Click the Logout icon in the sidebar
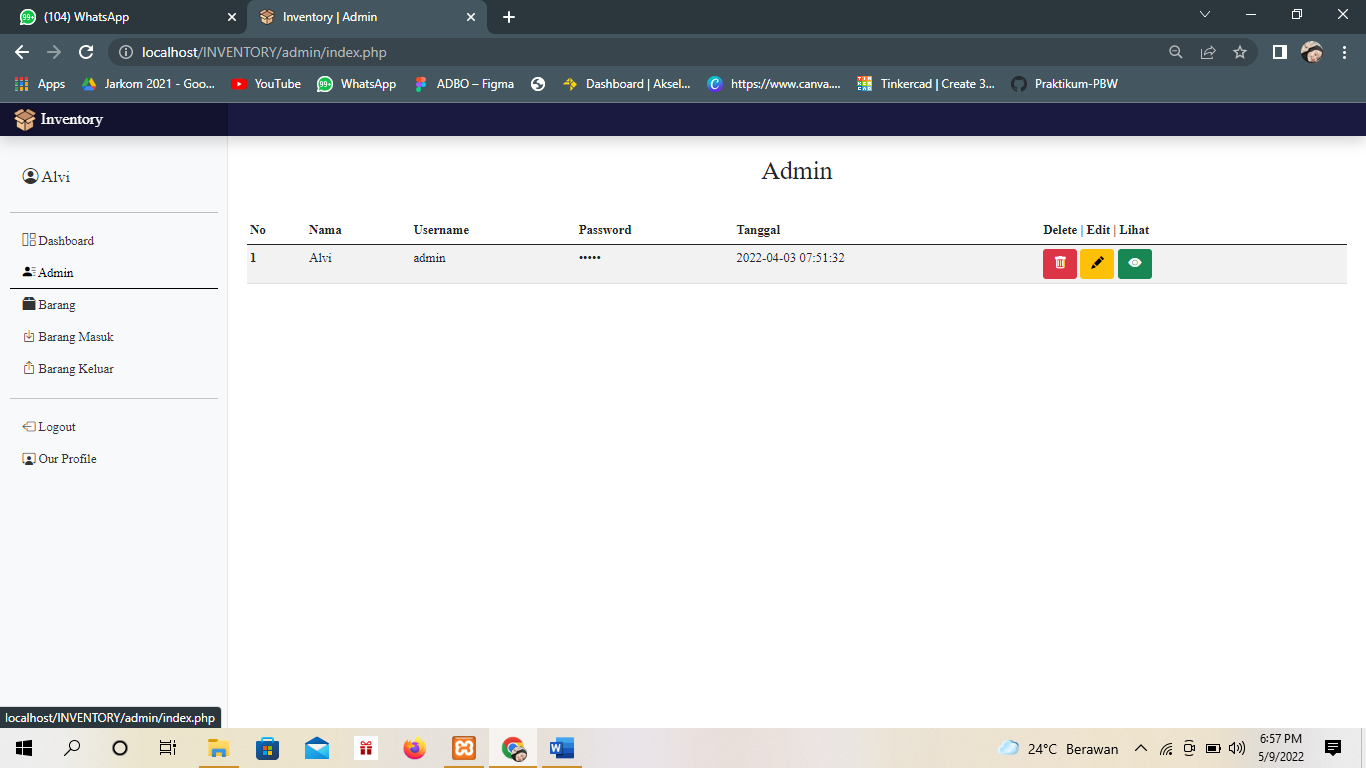Image resolution: width=1366 pixels, height=768 pixels. click(28, 426)
